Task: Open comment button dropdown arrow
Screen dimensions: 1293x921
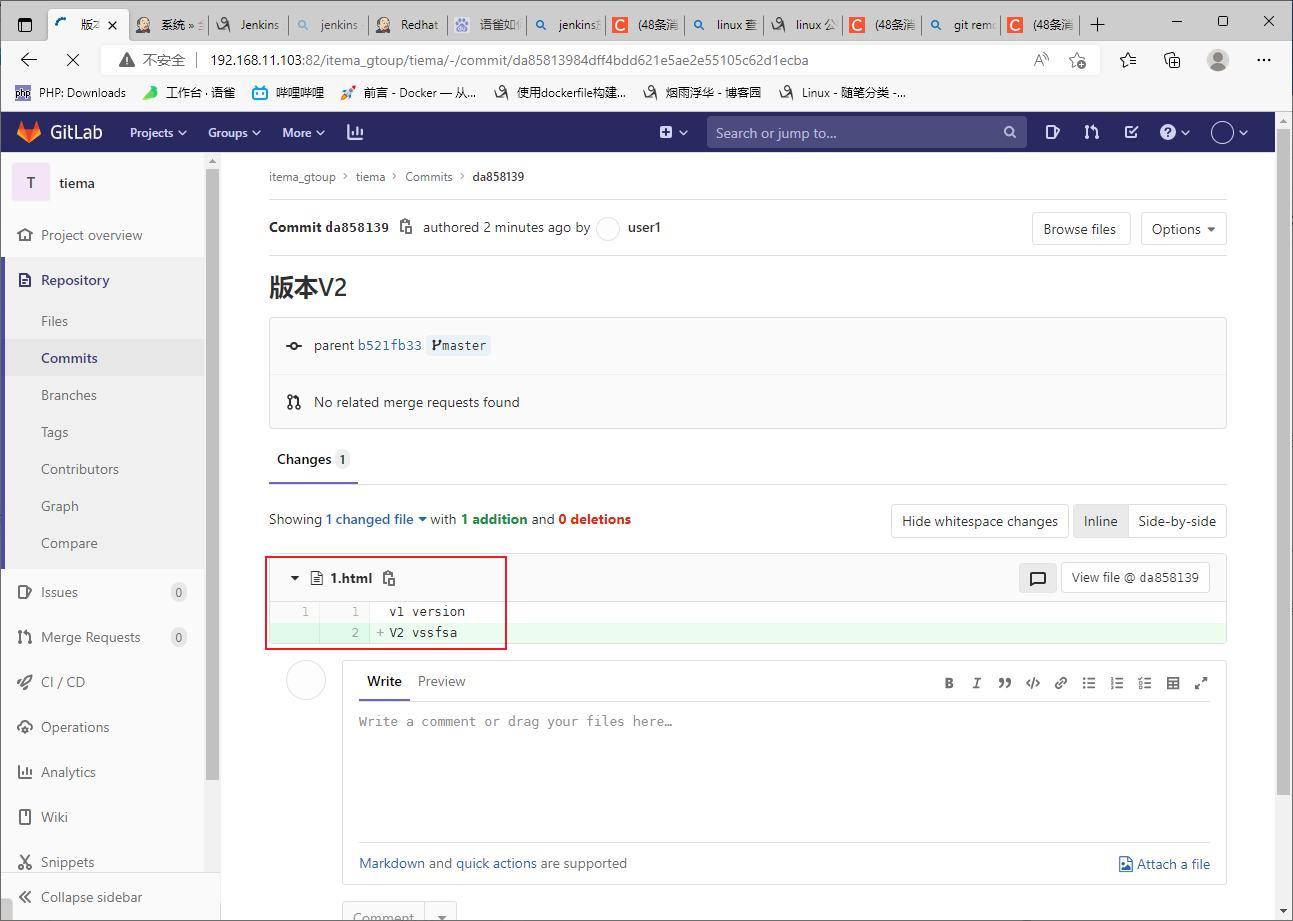Action: (441, 914)
